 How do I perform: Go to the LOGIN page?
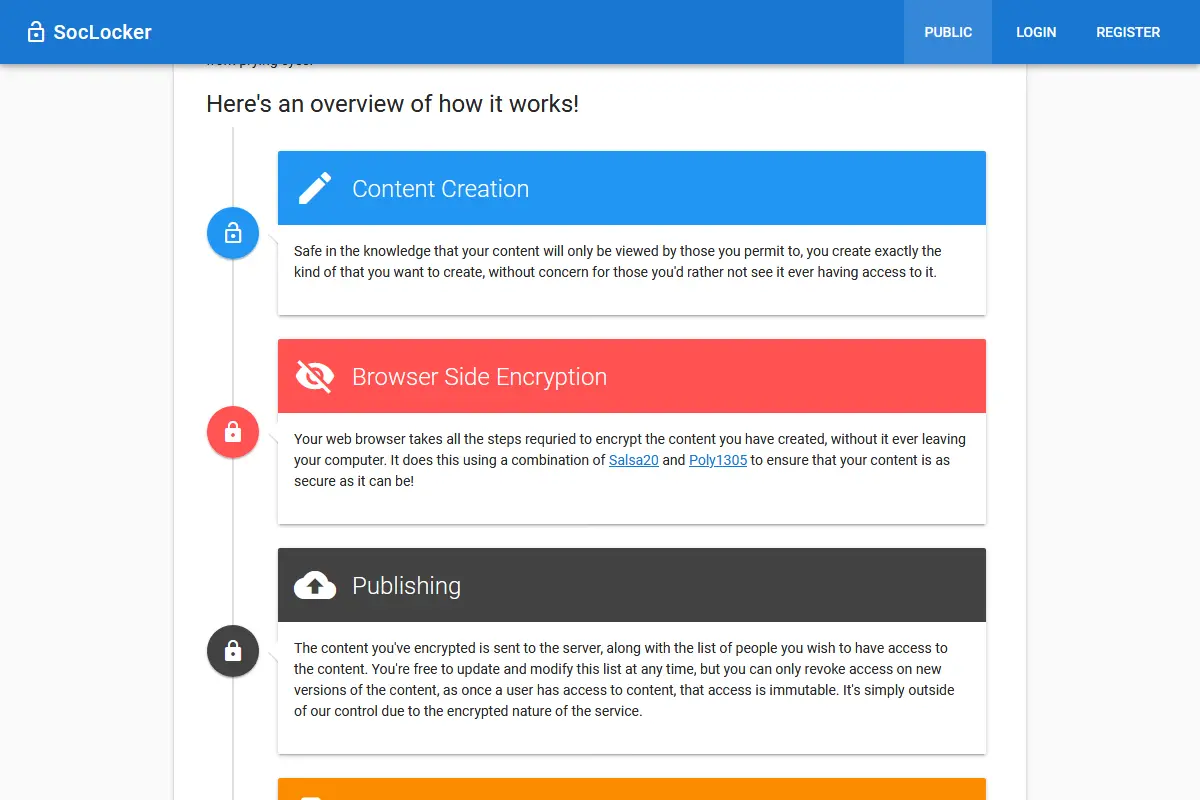tap(1036, 32)
